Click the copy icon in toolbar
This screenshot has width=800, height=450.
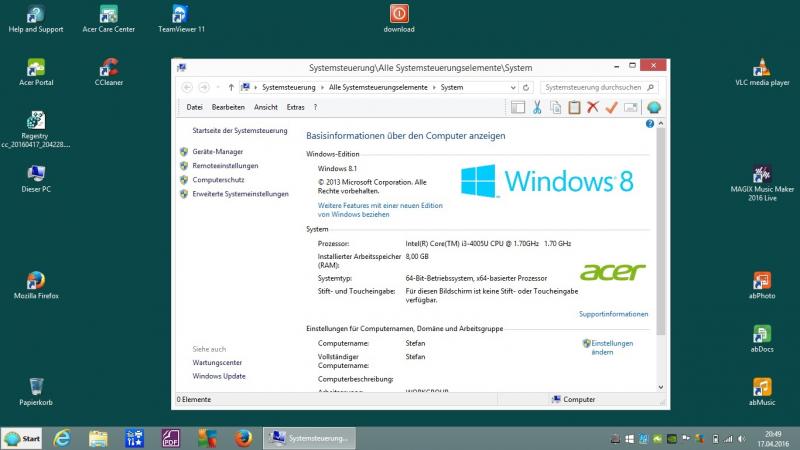[556, 107]
